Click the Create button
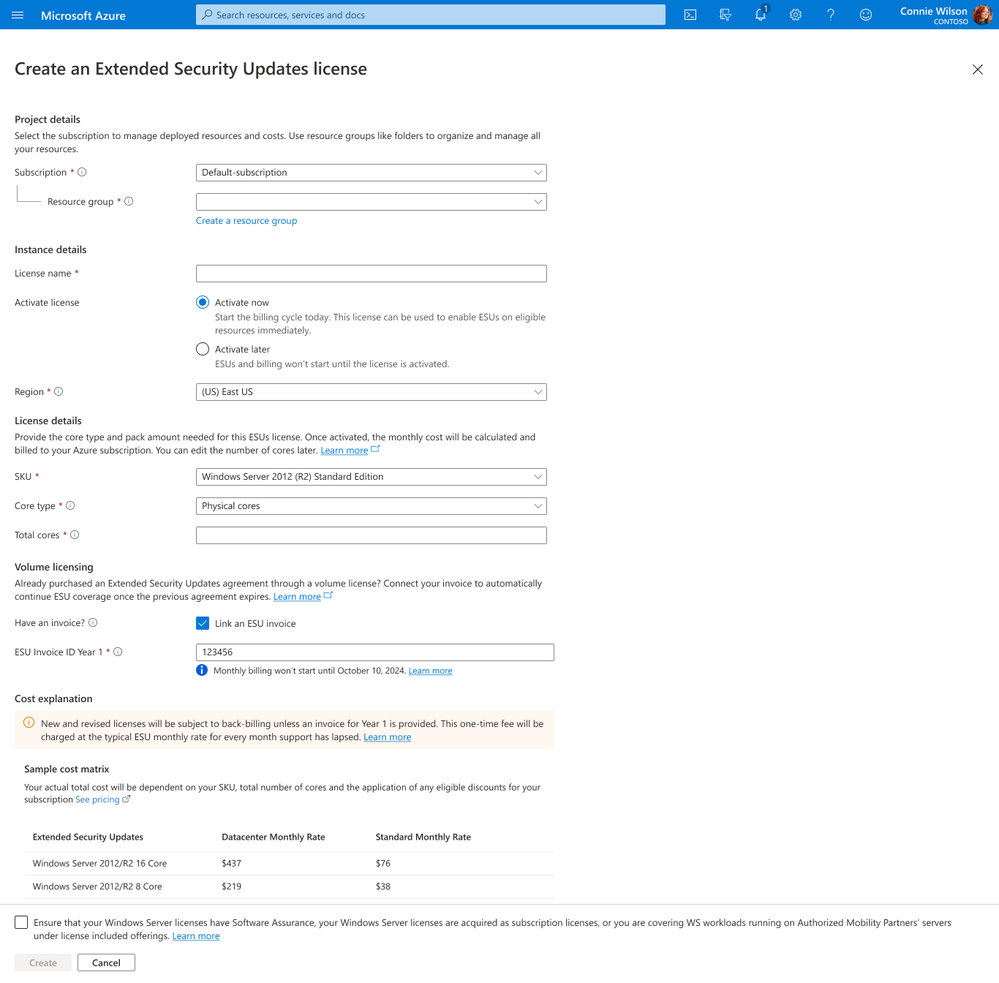This screenshot has height=983, width=999. tap(43, 963)
